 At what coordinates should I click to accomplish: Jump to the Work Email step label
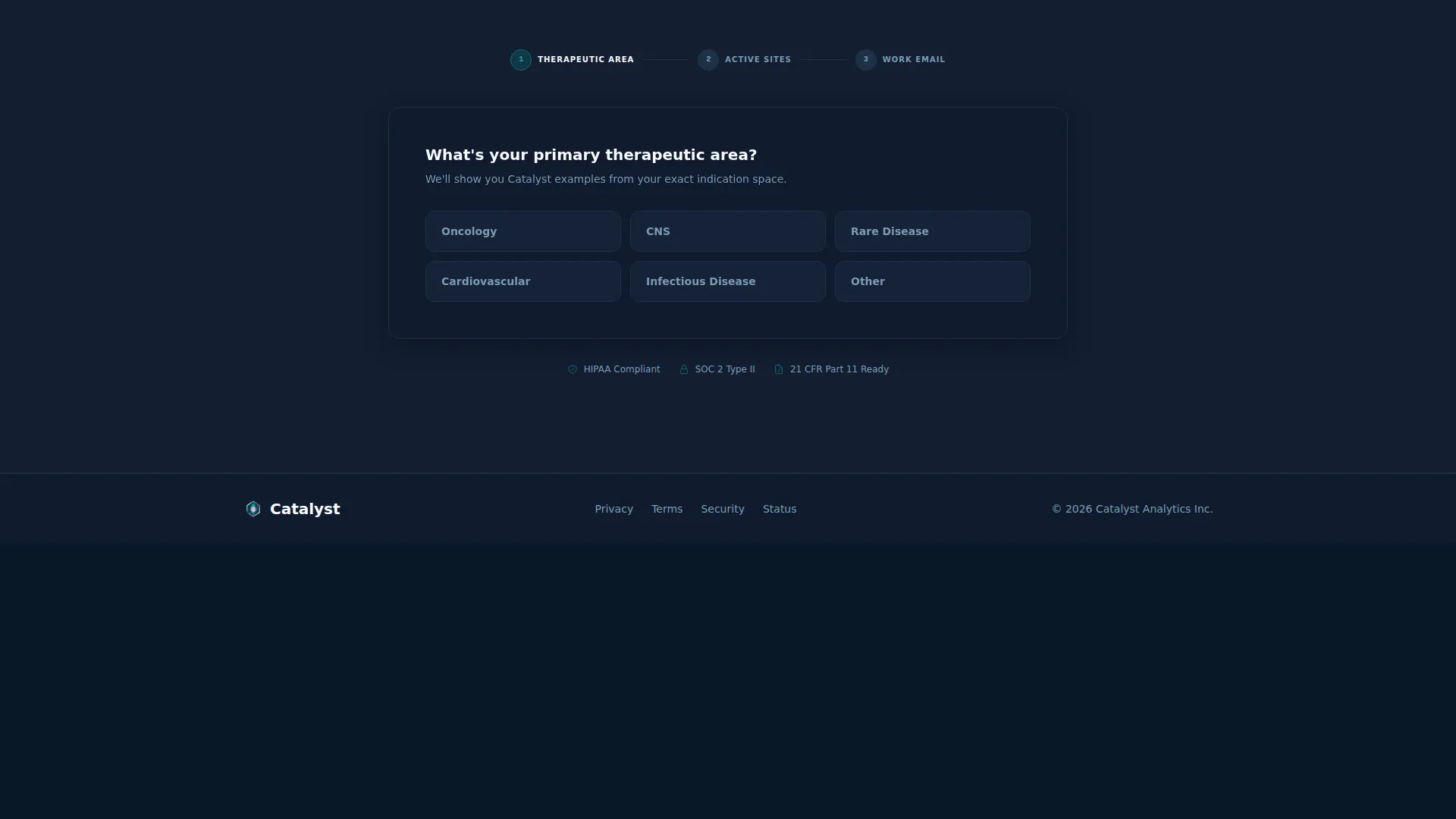[x=914, y=60]
